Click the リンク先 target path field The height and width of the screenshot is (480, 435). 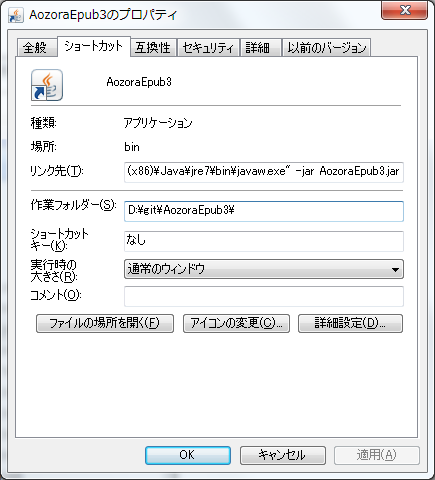pyautogui.click(x=264, y=172)
